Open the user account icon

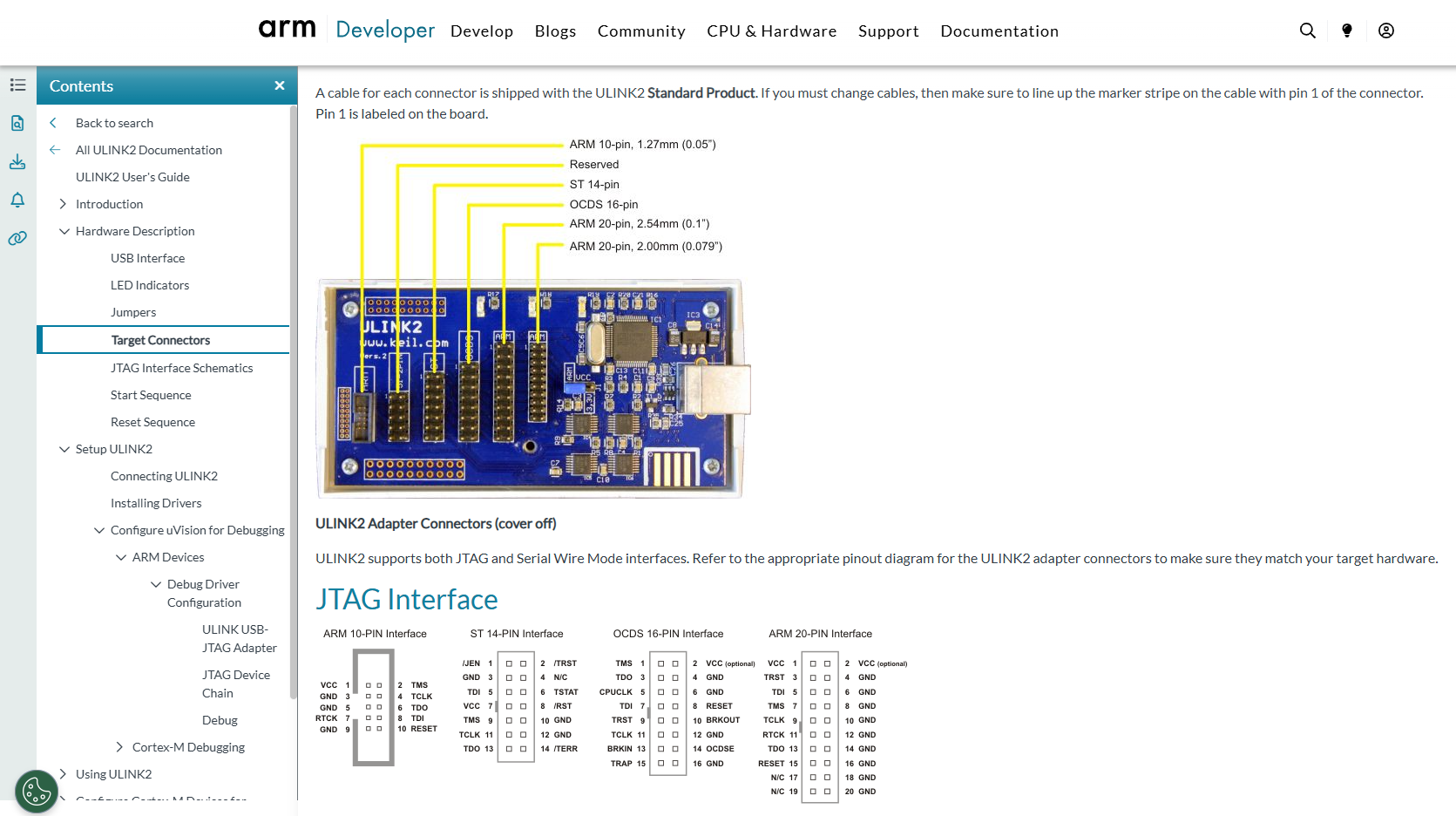click(1385, 31)
